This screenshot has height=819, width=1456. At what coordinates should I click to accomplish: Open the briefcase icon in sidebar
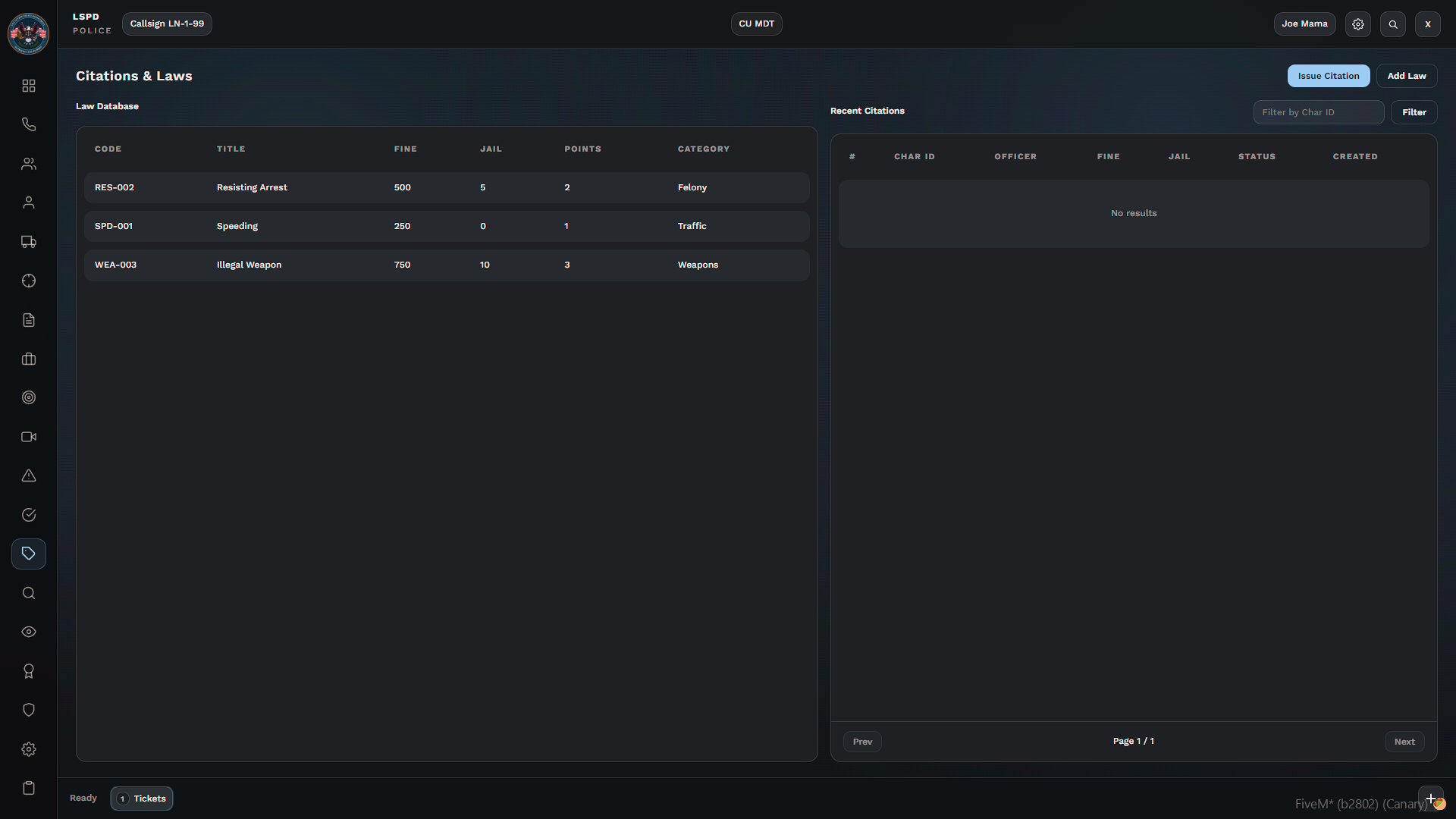(x=29, y=359)
